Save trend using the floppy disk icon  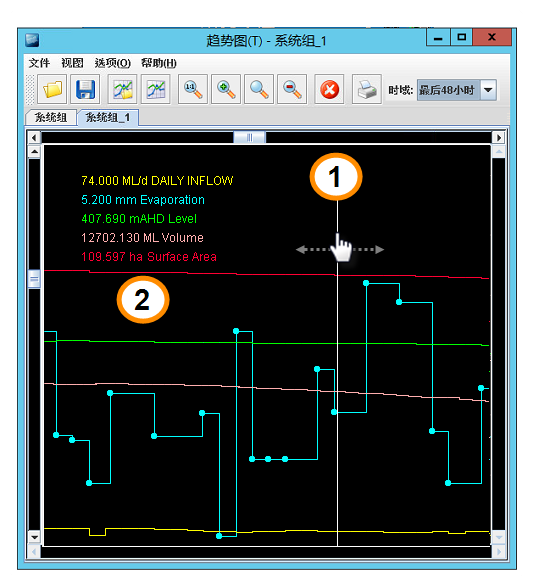coord(85,89)
